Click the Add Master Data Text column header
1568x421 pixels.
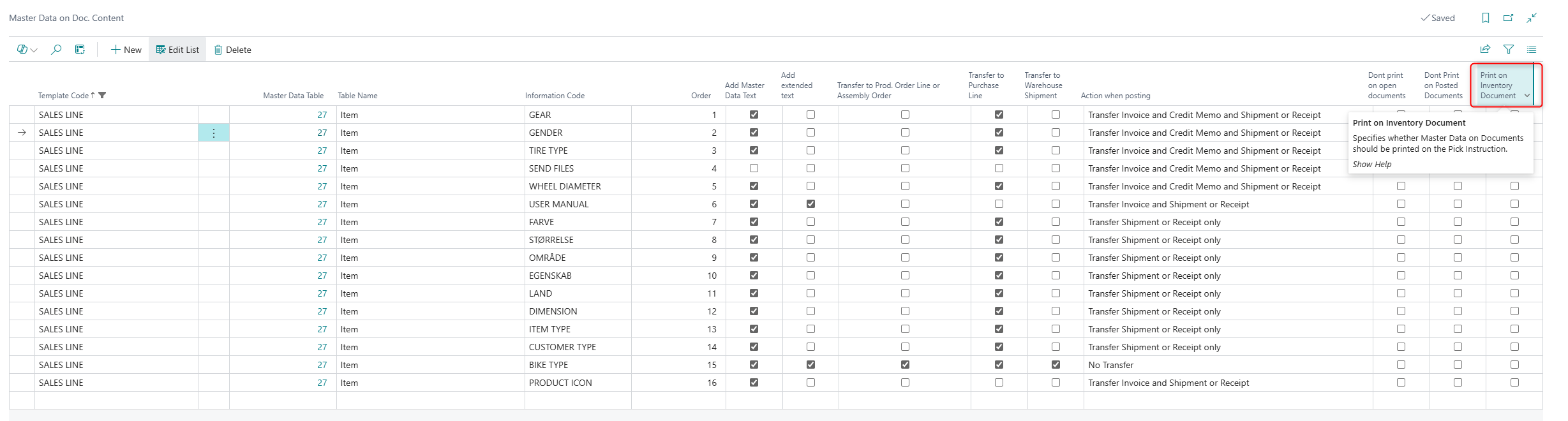point(745,91)
